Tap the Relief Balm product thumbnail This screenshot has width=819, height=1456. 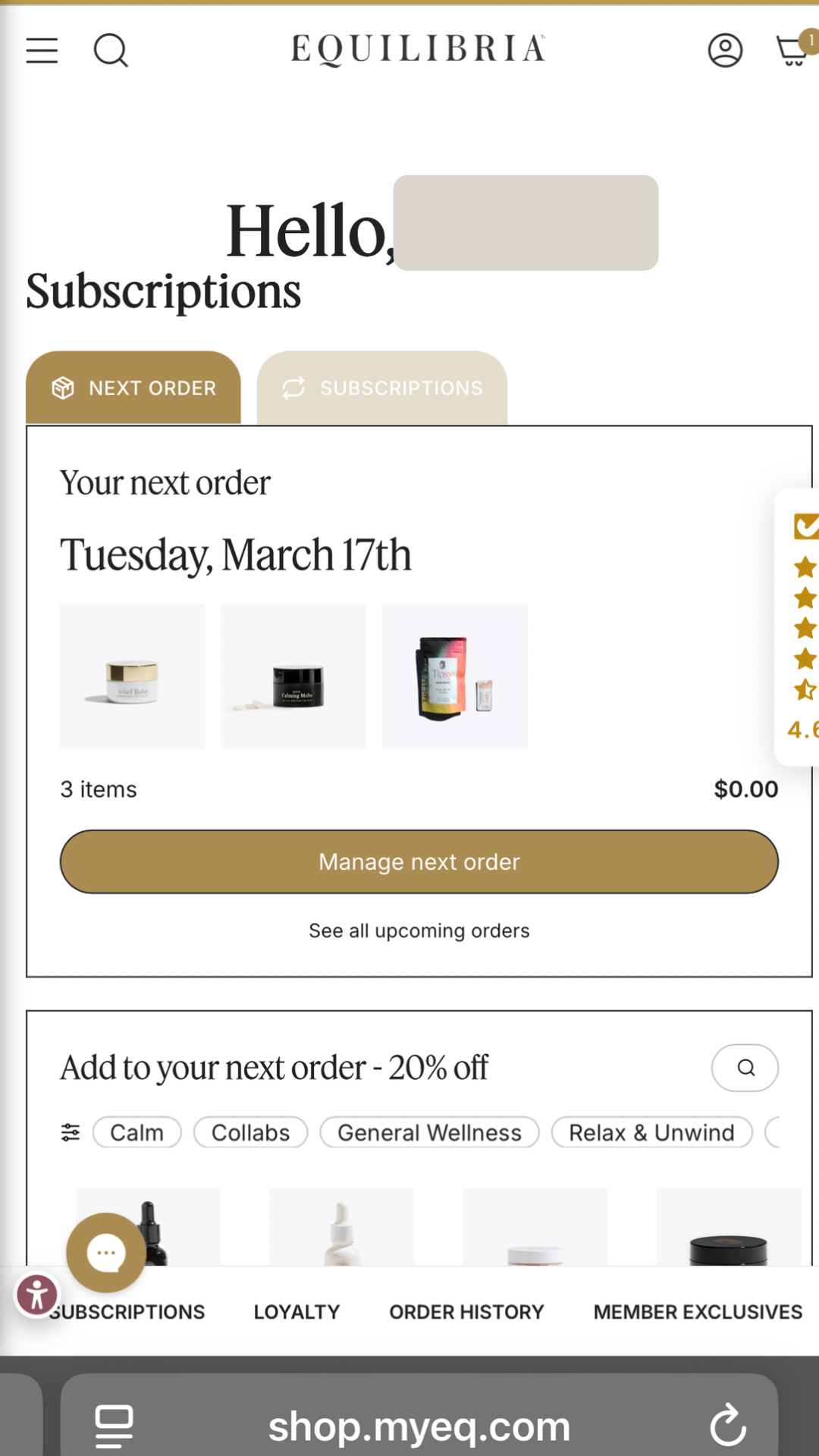coord(133,676)
